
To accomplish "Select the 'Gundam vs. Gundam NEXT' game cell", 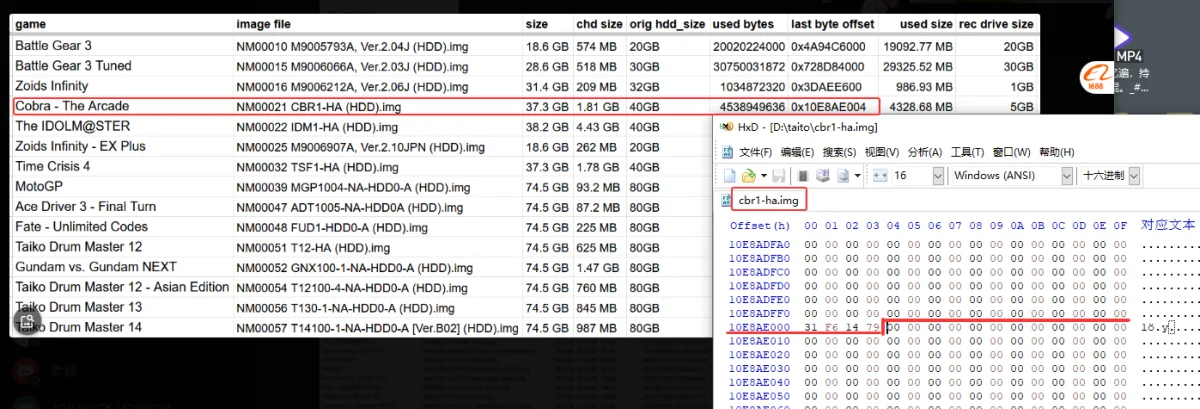I will tap(96, 267).
